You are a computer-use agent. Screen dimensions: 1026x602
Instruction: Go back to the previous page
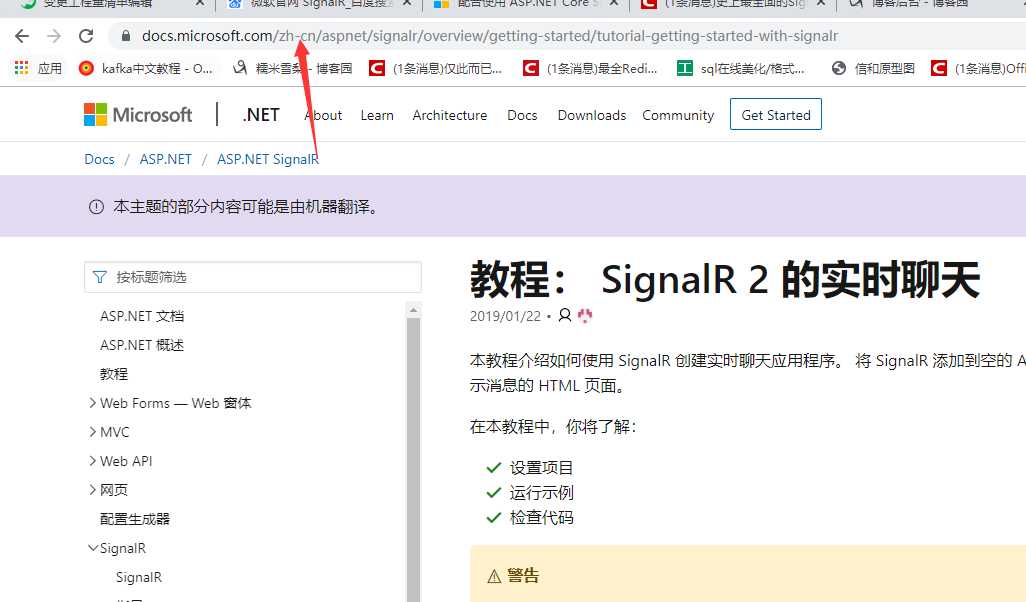pyautogui.click(x=22, y=36)
